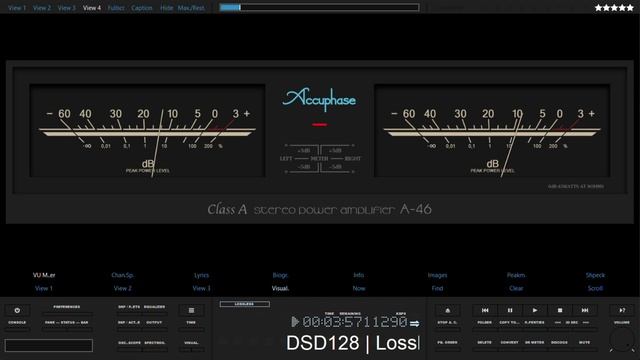Image resolution: width=640 pixels, height=360 pixels.
Task: Click the Scroll link
Action: click(595, 288)
